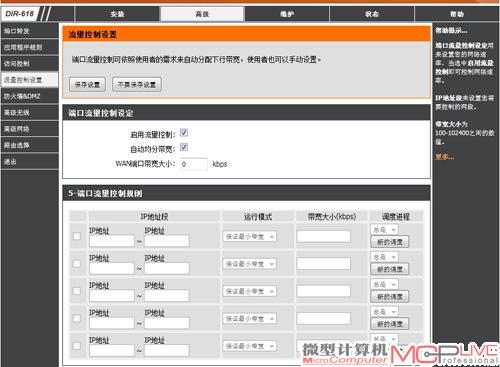Click second row start IP地址 field
The width and height of the screenshot is (500, 367).
coord(112,268)
